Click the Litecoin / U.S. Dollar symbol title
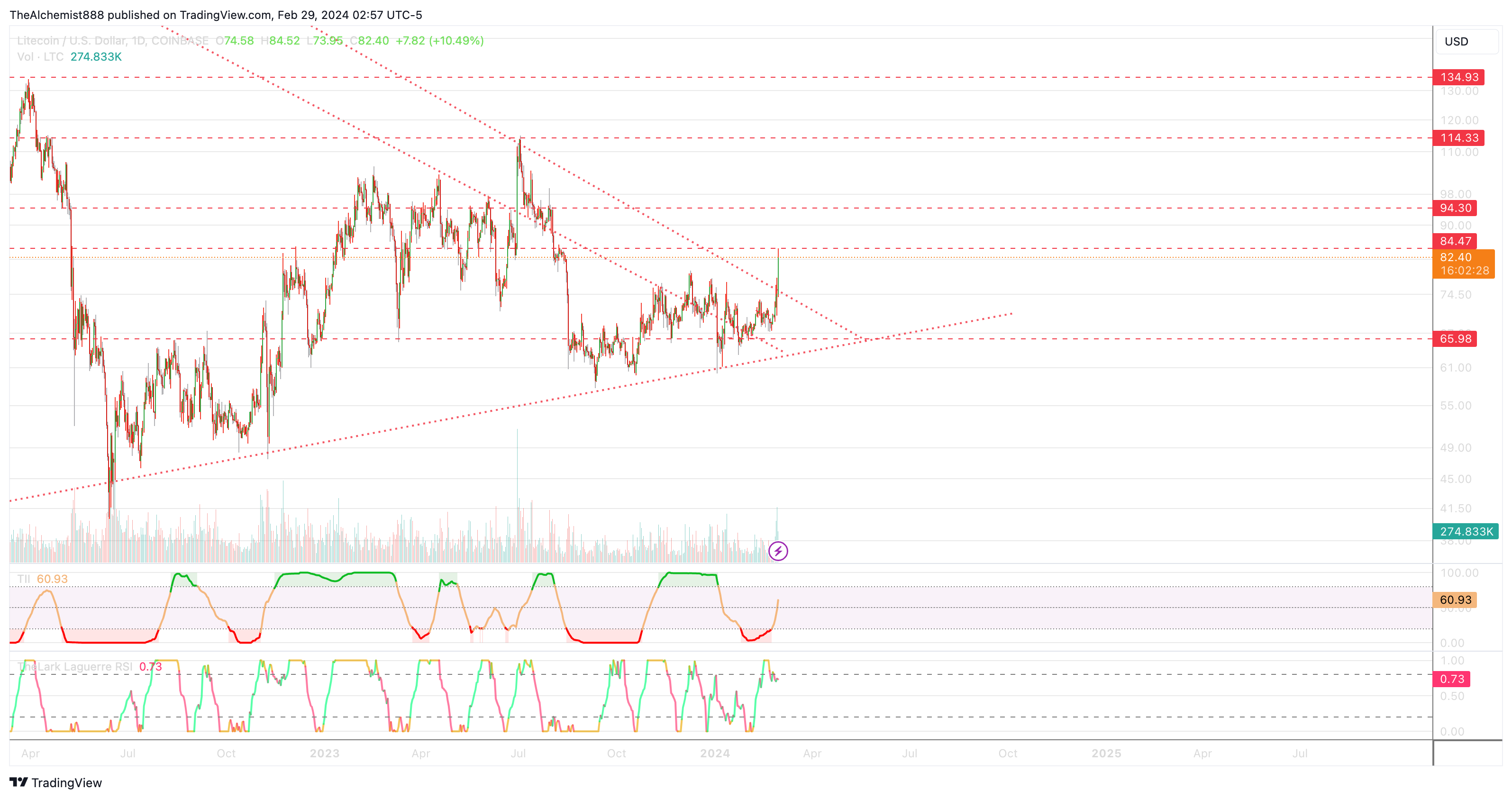The image size is (1512, 799). pos(113,40)
